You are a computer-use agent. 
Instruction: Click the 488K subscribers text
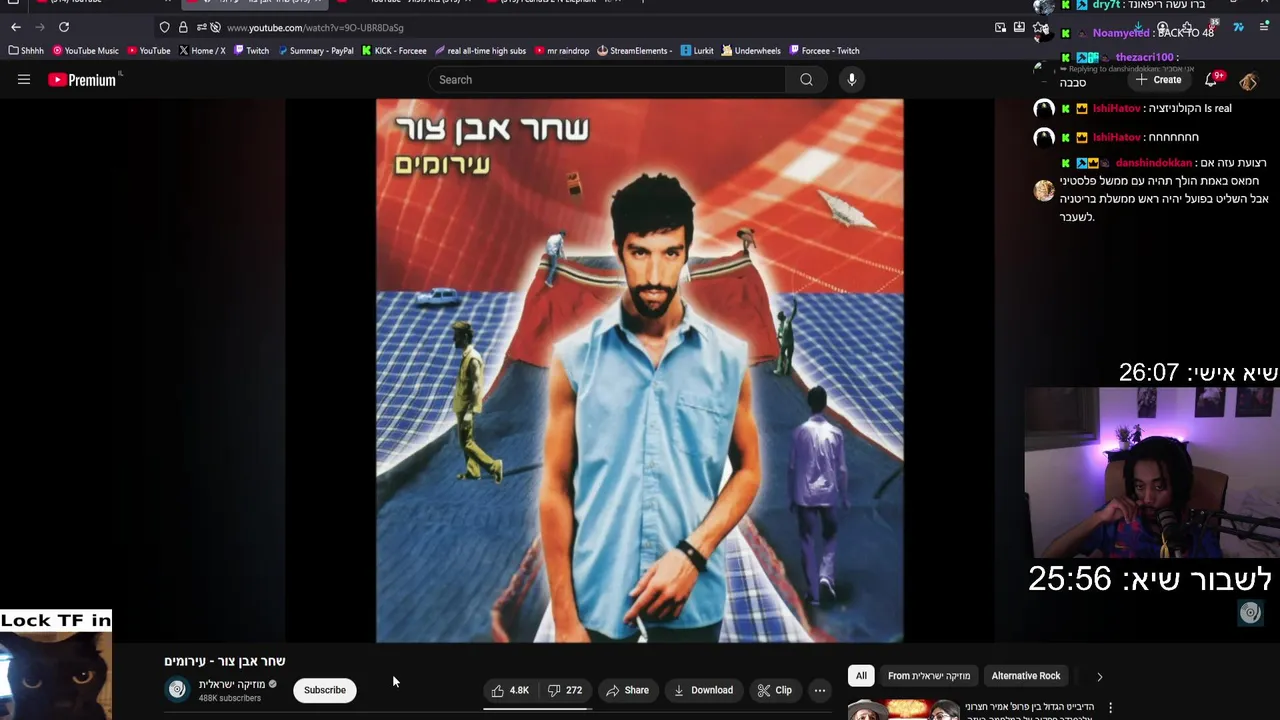click(x=229, y=698)
